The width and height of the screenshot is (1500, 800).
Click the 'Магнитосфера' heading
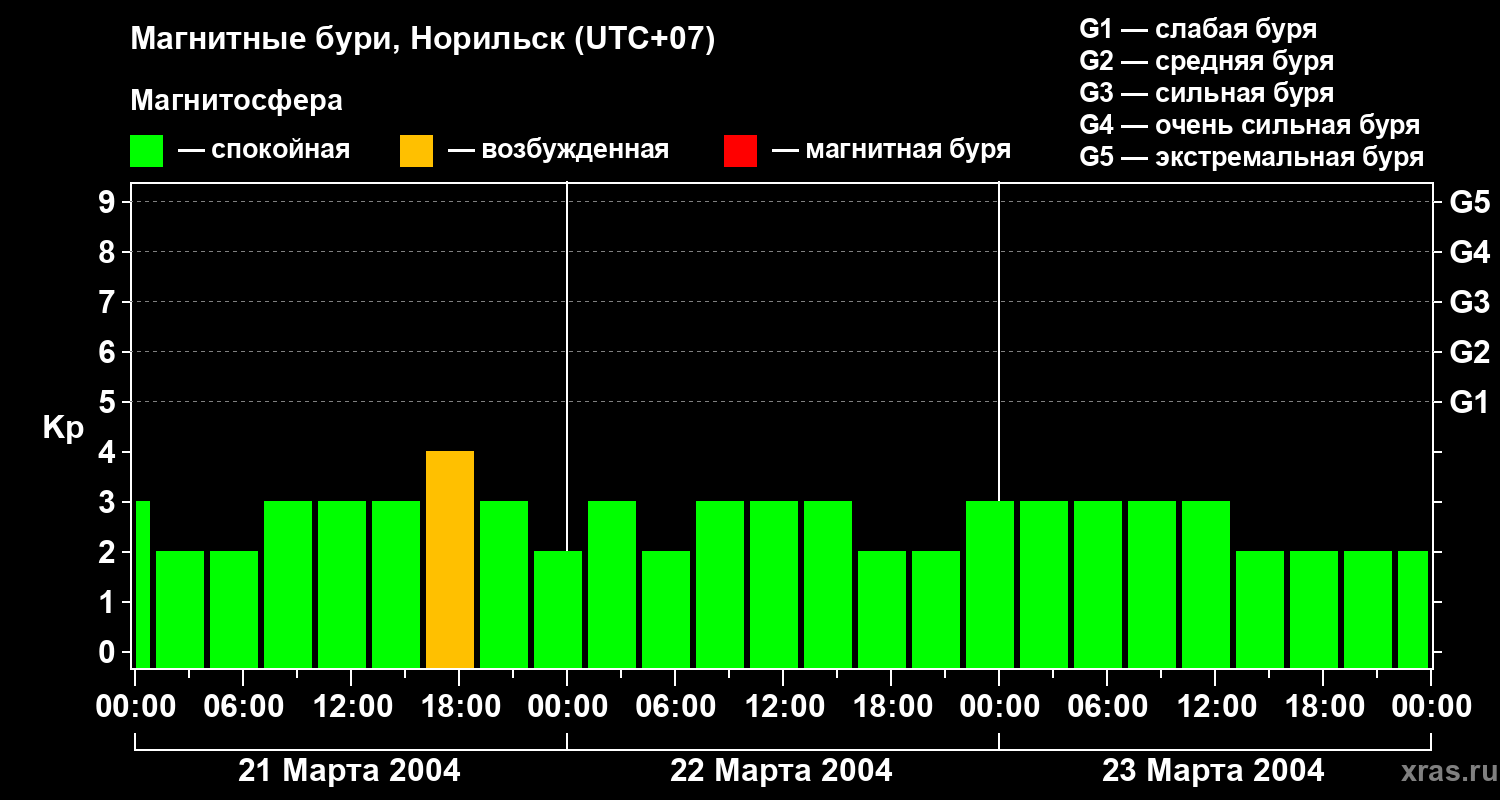[237, 101]
